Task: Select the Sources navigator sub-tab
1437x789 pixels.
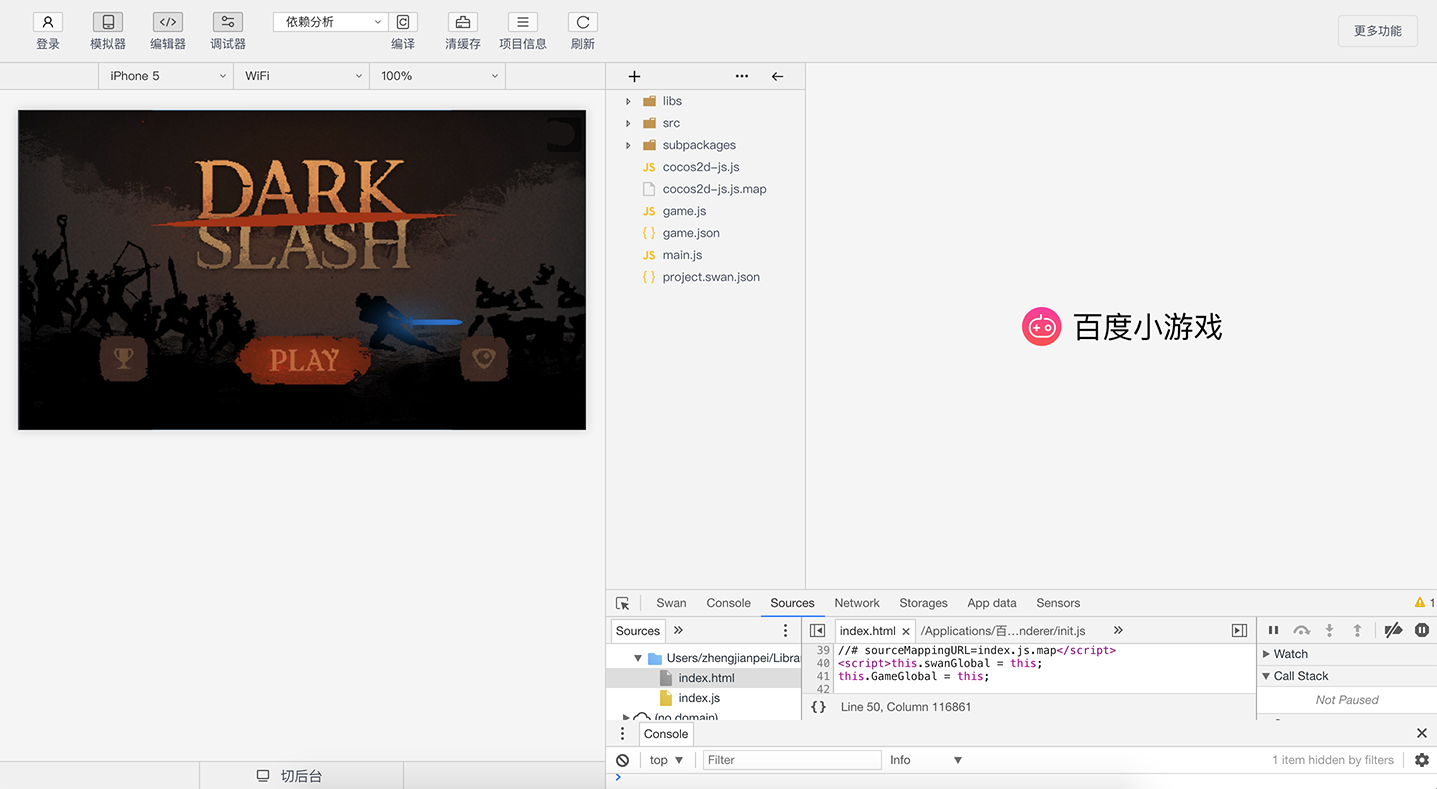Action: (x=638, y=631)
